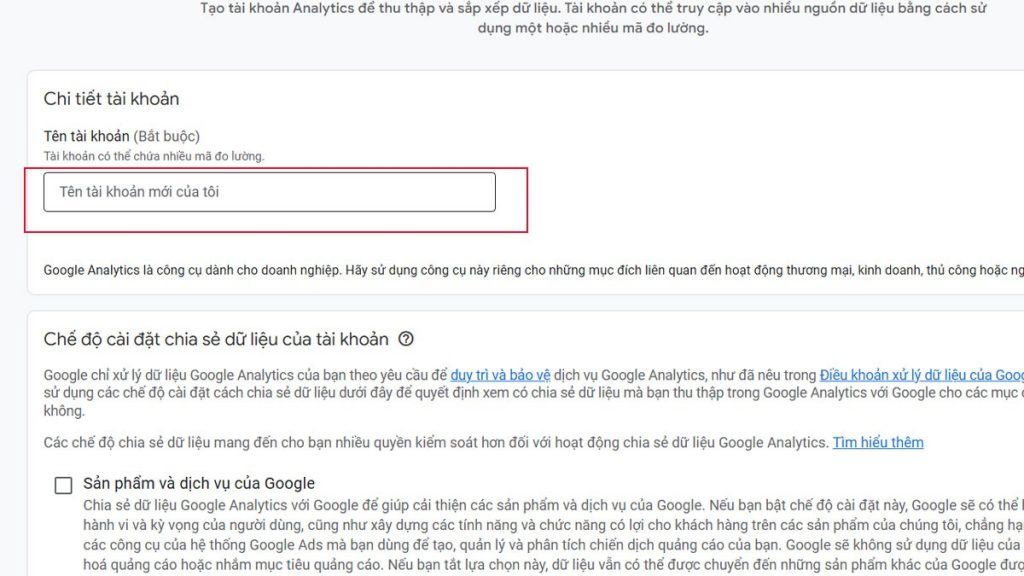The image size is (1024, 576).
Task: Click the bold 'Tên tài khoản' field label
Action: point(86,136)
